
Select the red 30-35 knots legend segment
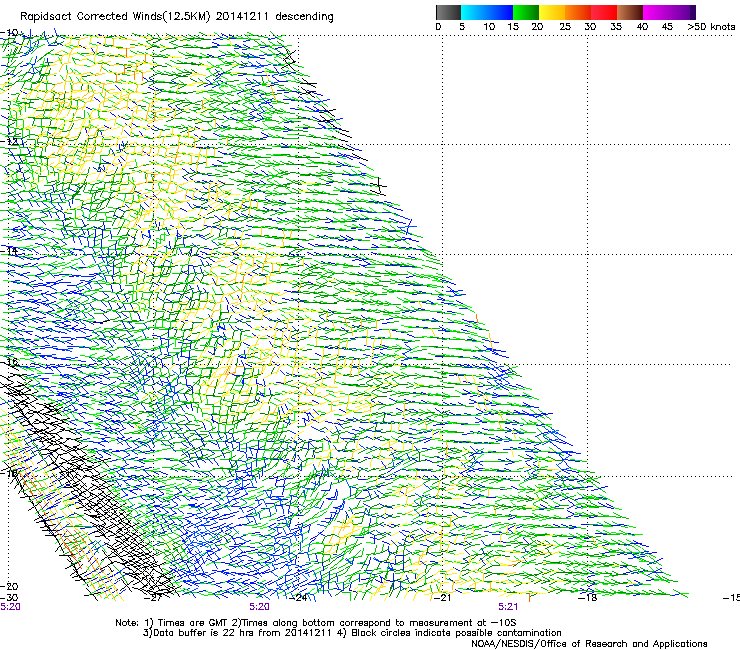point(604,12)
